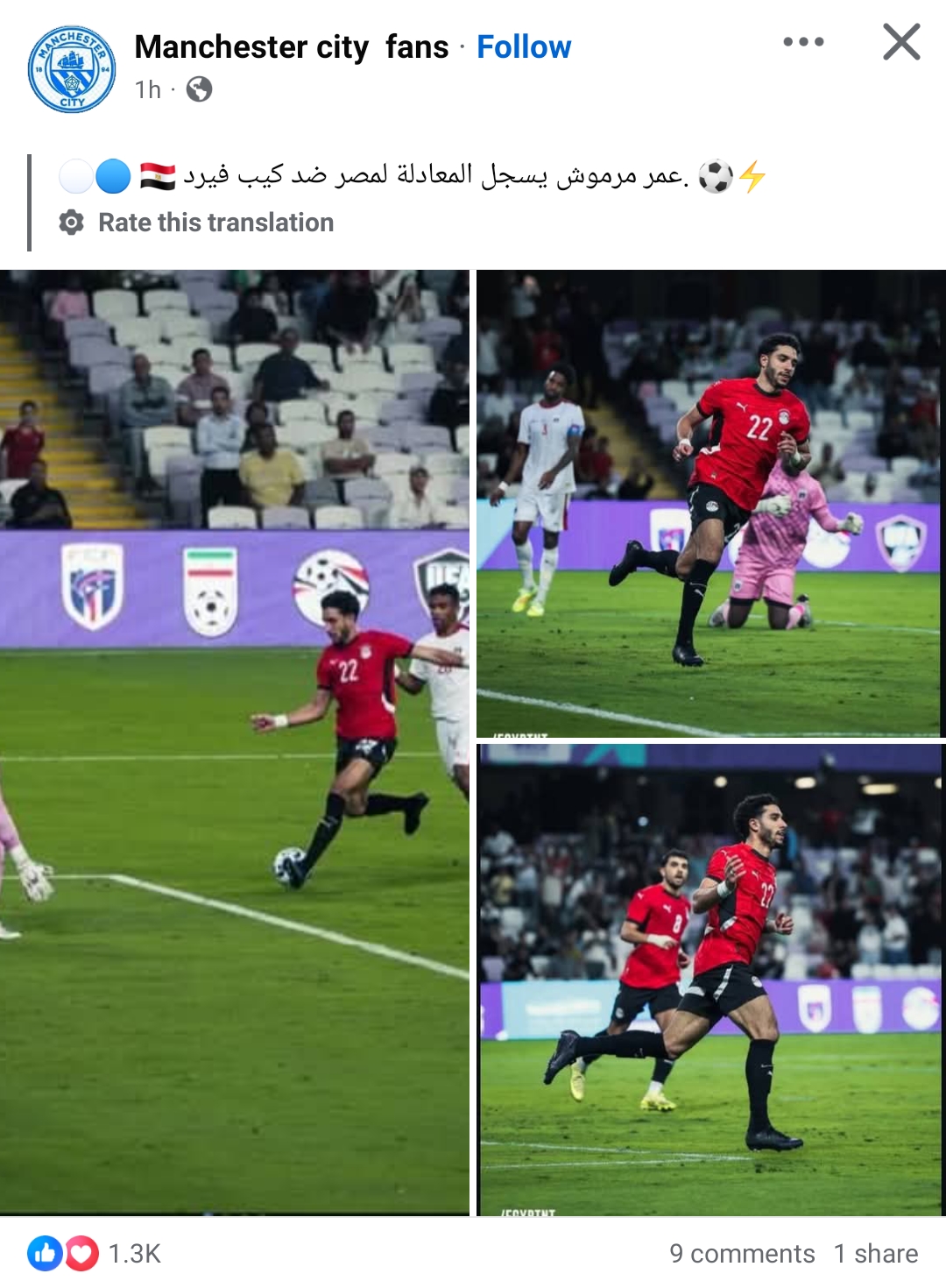Close the post viewer with X
Viewport: 946px width, 1288px height.
[x=901, y=41]
